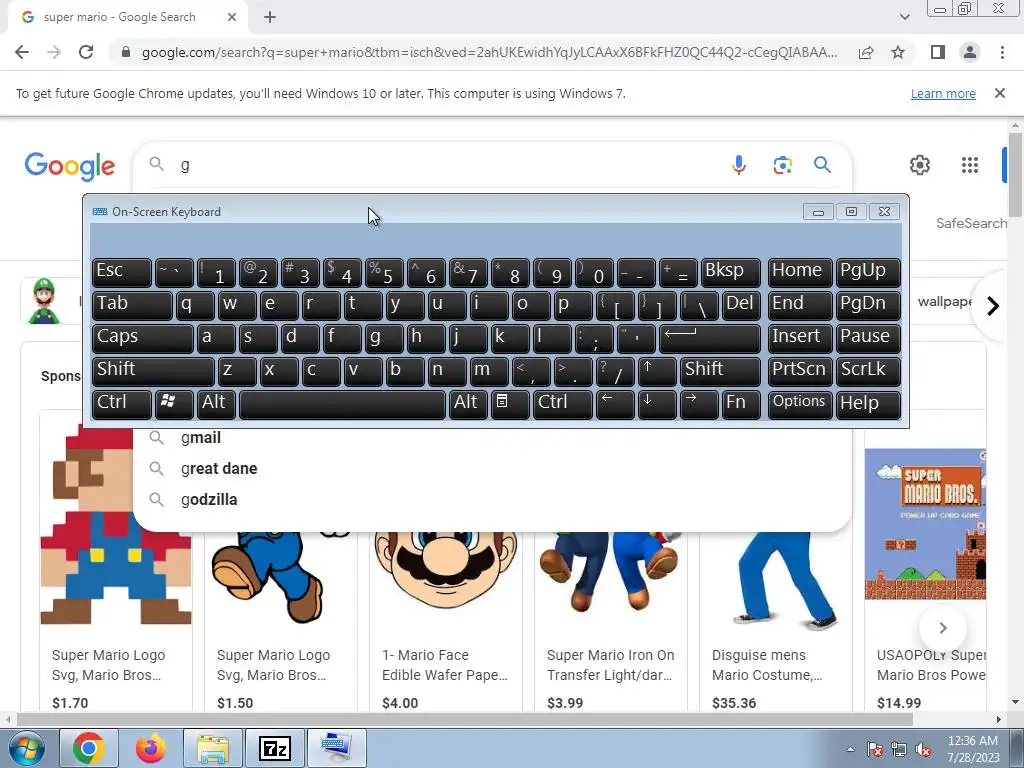Click the Learn more link
The height and width of the screenshot is (768, 1024).
(x=943, y=93)
